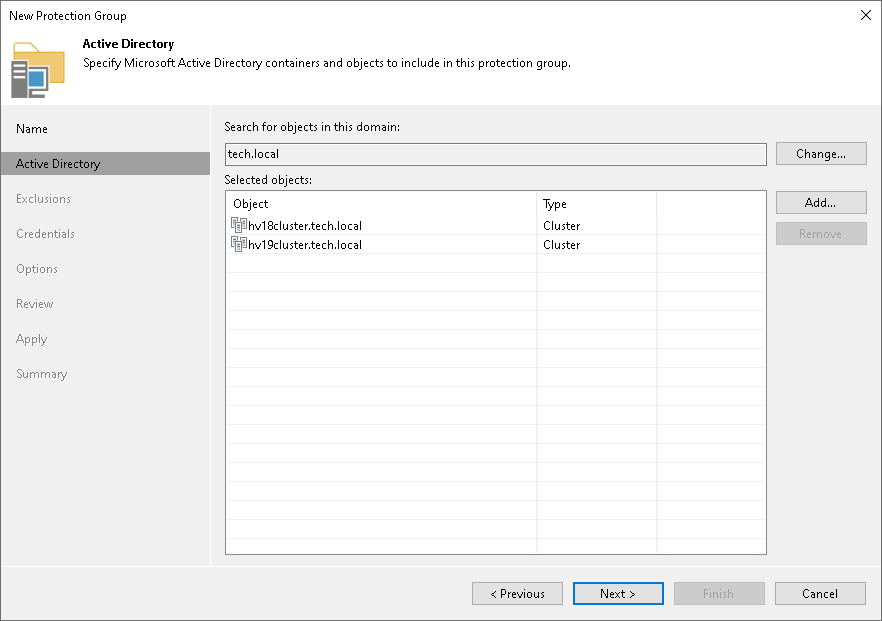Proceed with the Next button
The image size is (882, 621).
tap(618, 593)
